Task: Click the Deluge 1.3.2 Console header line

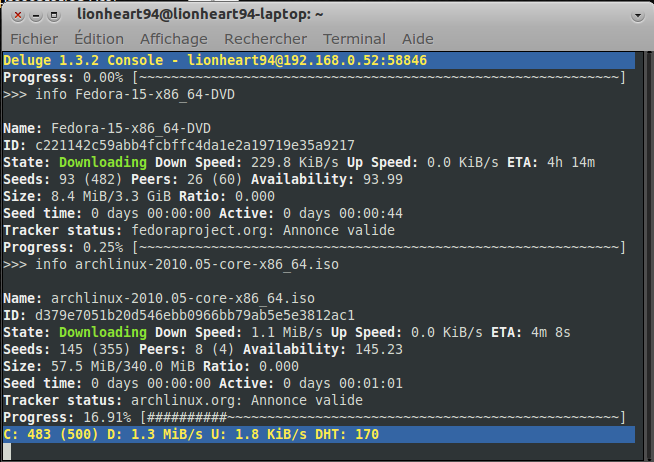Action: pos(319,60)
